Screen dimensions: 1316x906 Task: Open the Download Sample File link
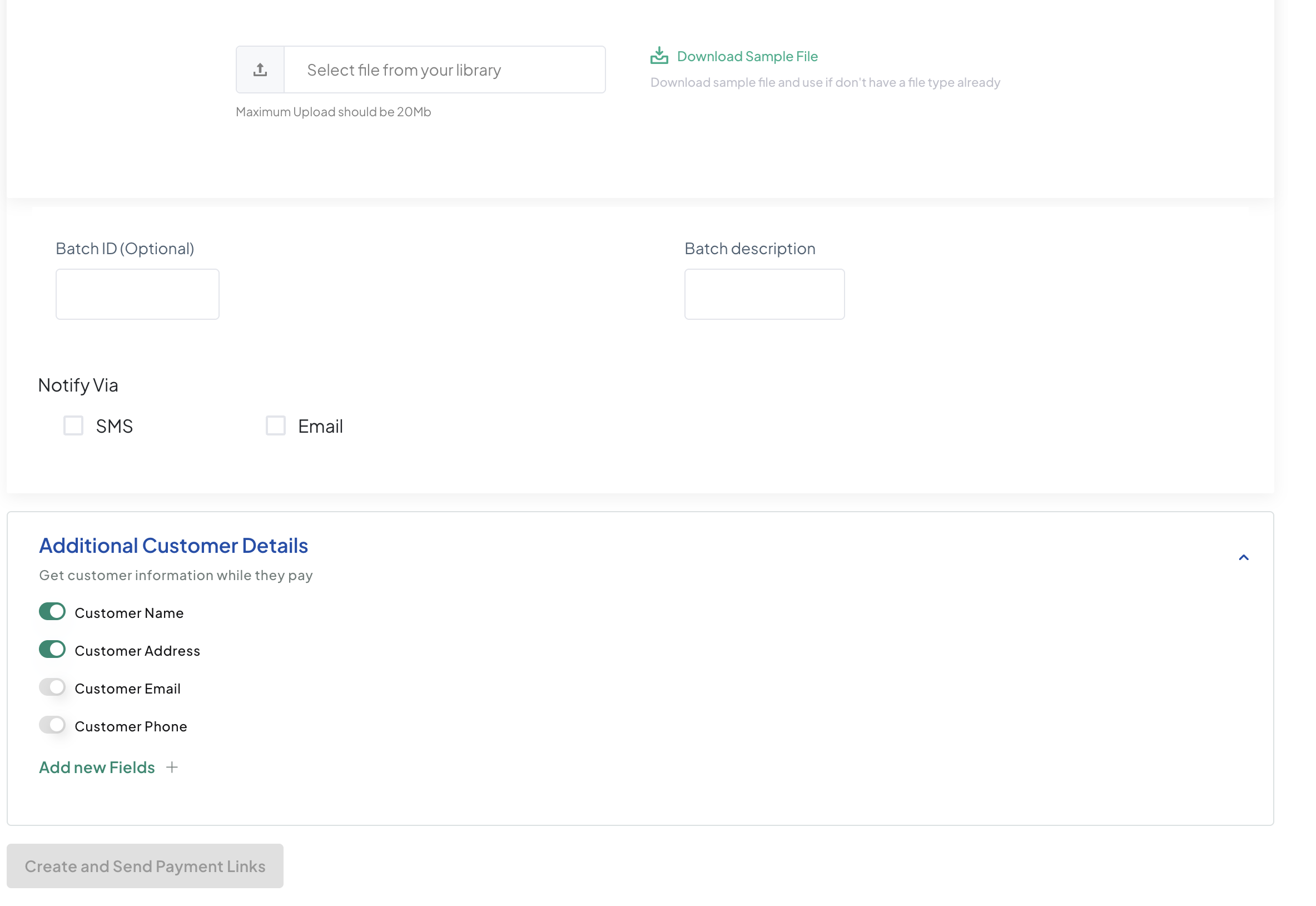click(x=747, y=56)
